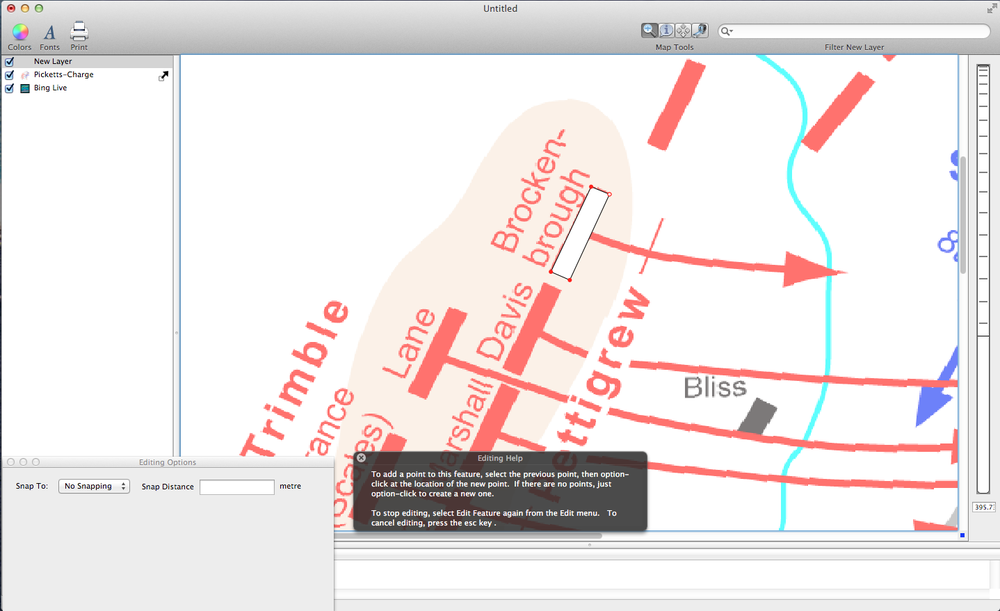Click in the Filter New Layer search field

(860, 32)
